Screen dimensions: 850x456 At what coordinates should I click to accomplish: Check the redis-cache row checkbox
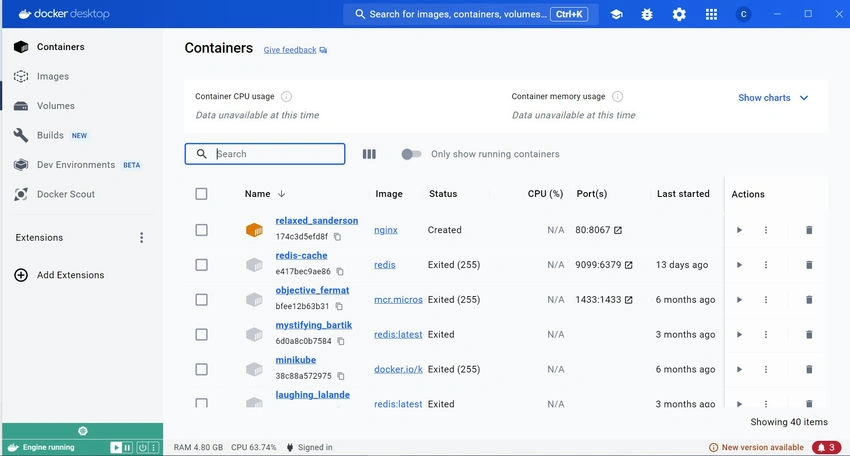coord(201,265)
